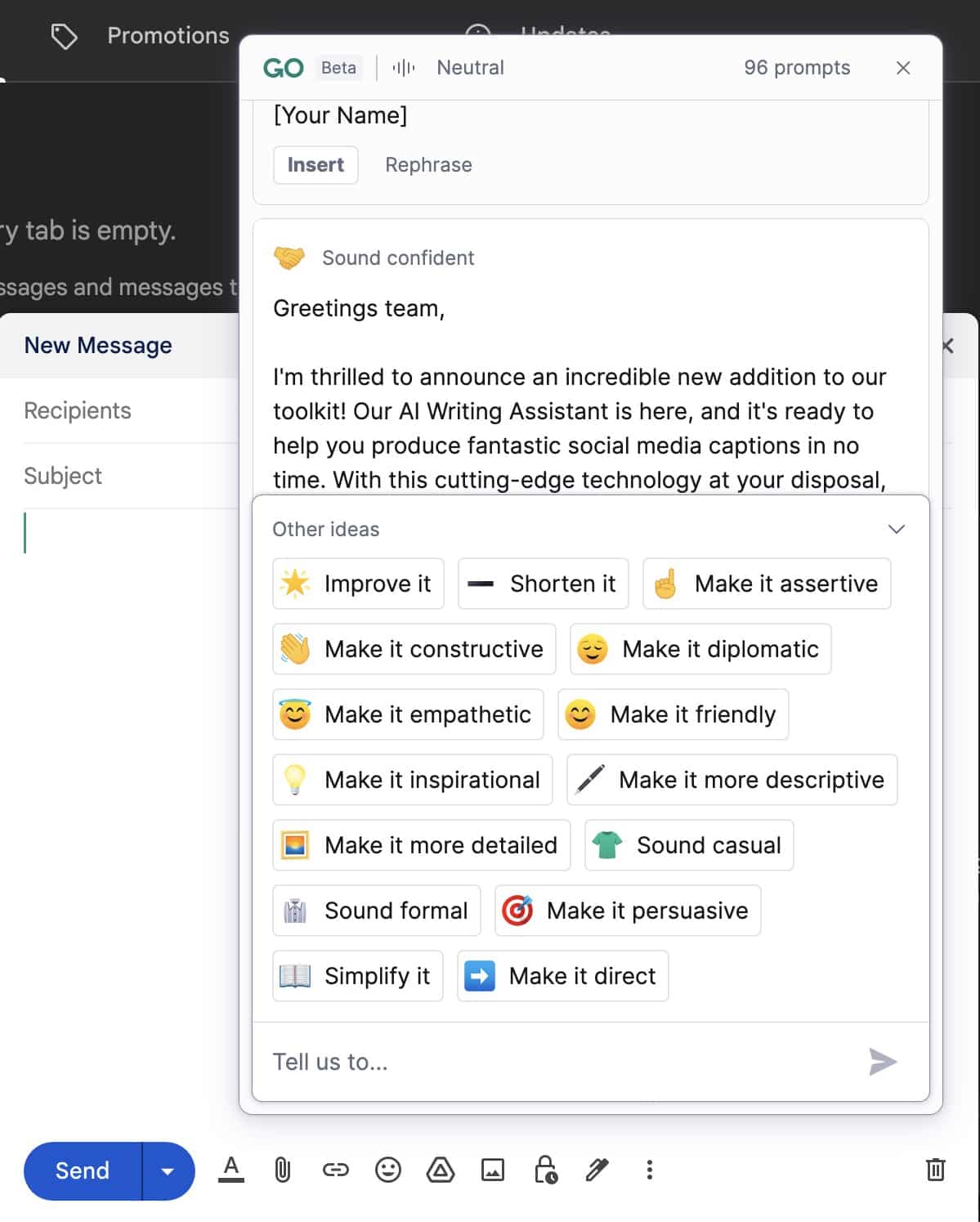The width and height of the screenshot is (980, 1222).
Task: Discard draft with trash icon
Action: (935, 1170)
